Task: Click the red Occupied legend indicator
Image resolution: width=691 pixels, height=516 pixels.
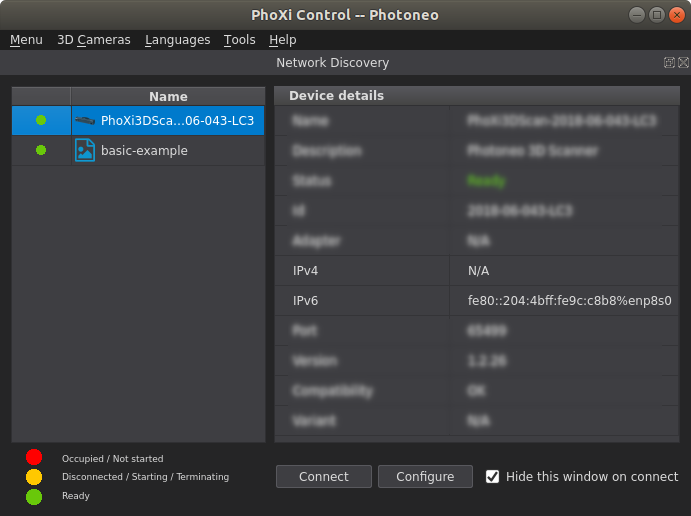Action: [34, 457]
